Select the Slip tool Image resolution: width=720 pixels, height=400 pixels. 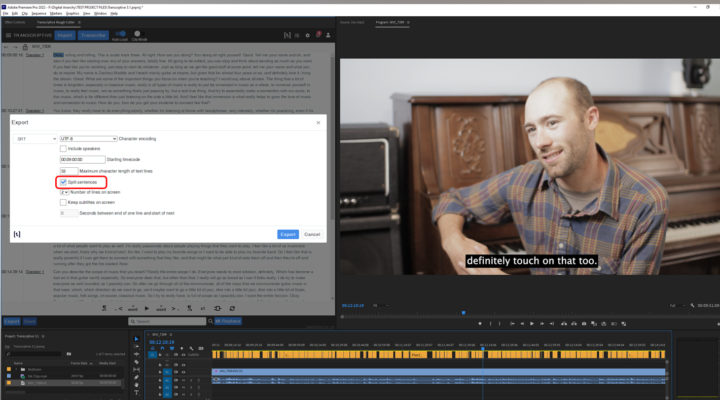(x=136, y=370)
